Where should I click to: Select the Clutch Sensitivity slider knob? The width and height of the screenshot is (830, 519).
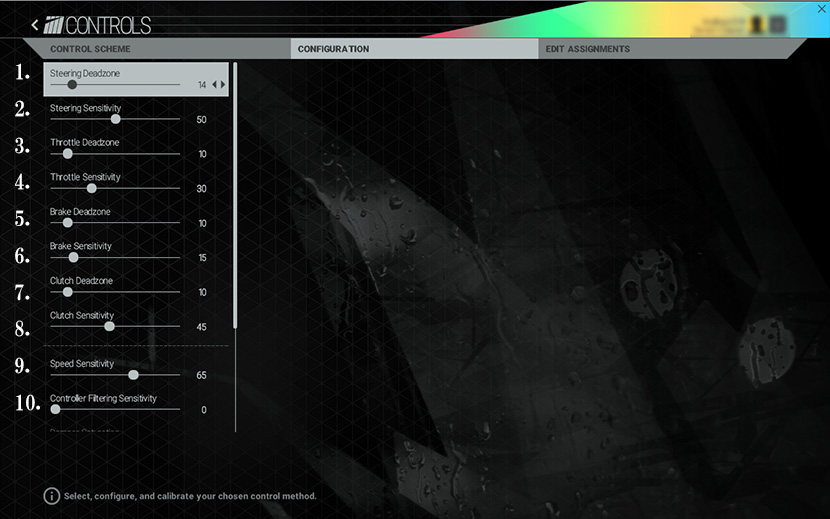tap(110, 326)
